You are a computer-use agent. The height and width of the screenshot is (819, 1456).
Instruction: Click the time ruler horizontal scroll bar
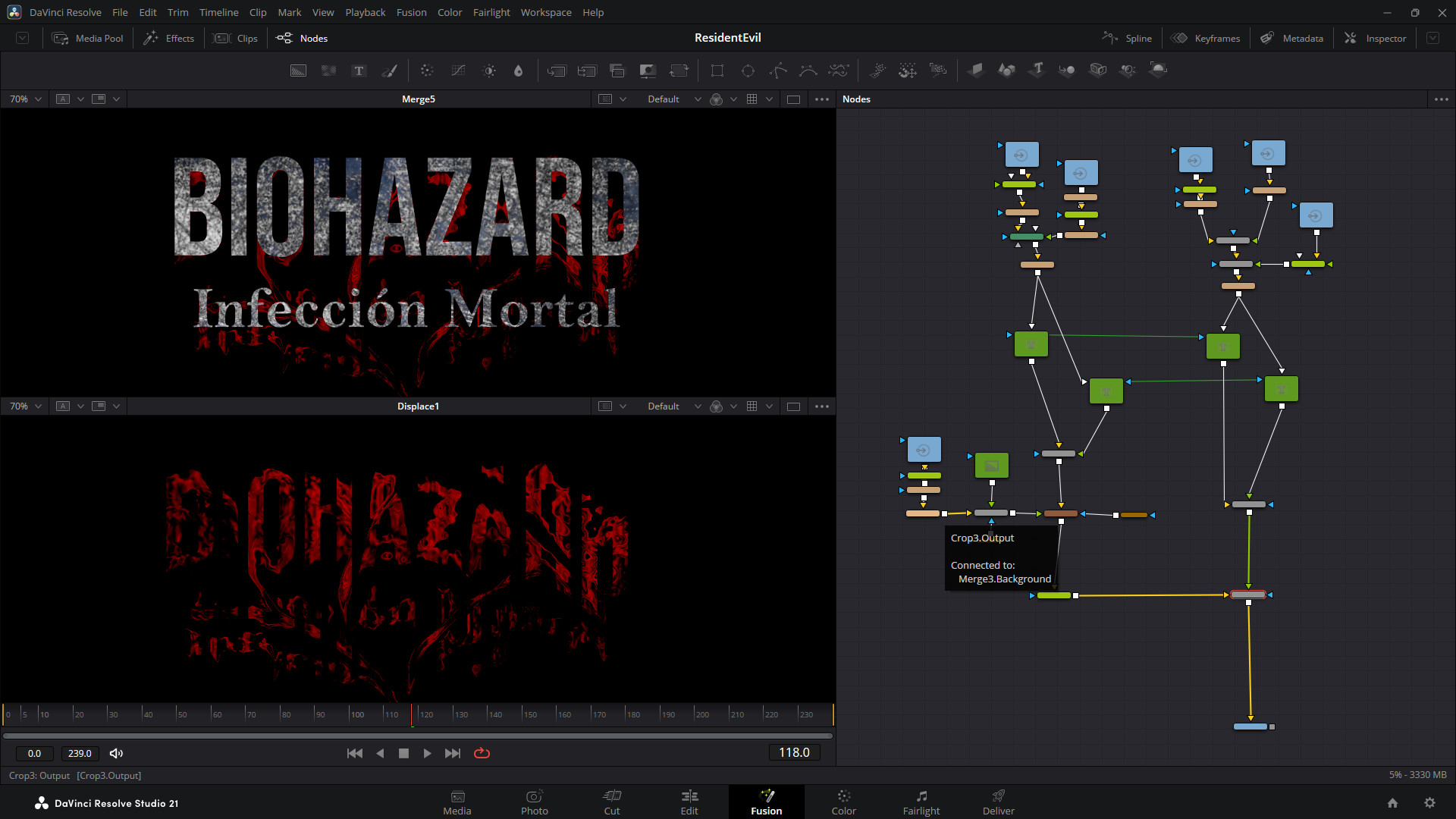point(418,736)
